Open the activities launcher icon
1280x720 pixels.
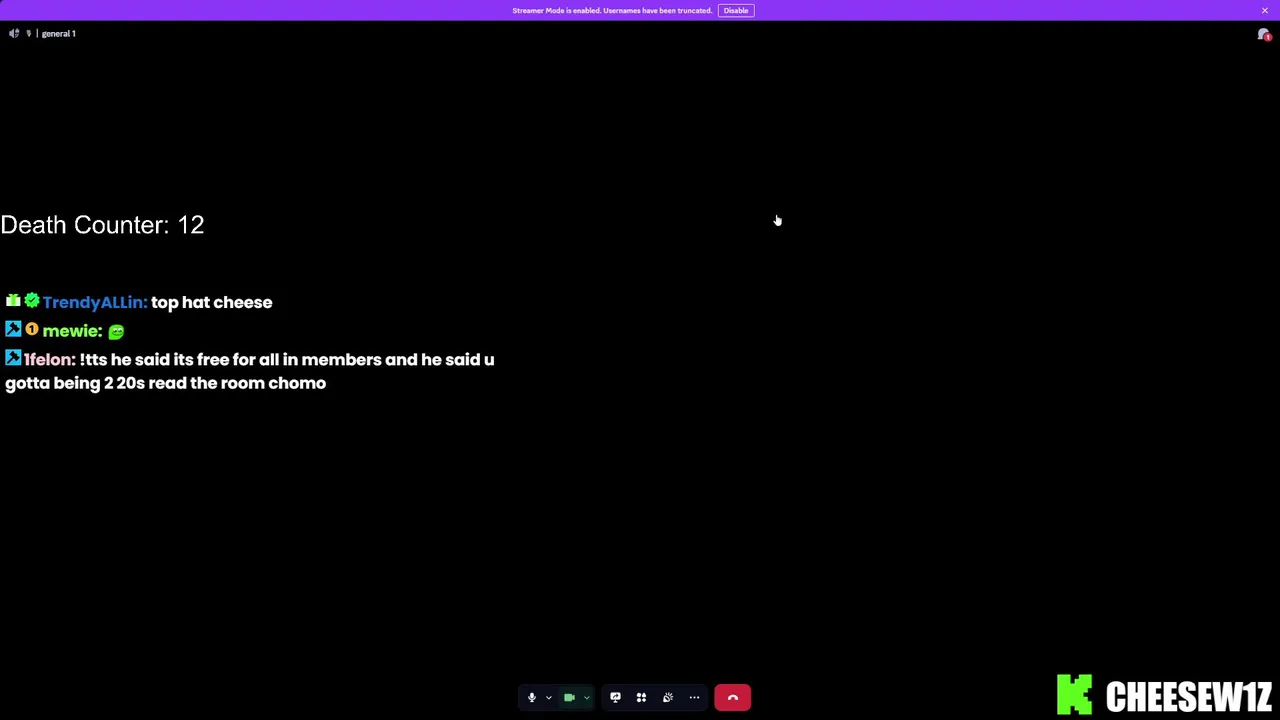tap(641, 698)
